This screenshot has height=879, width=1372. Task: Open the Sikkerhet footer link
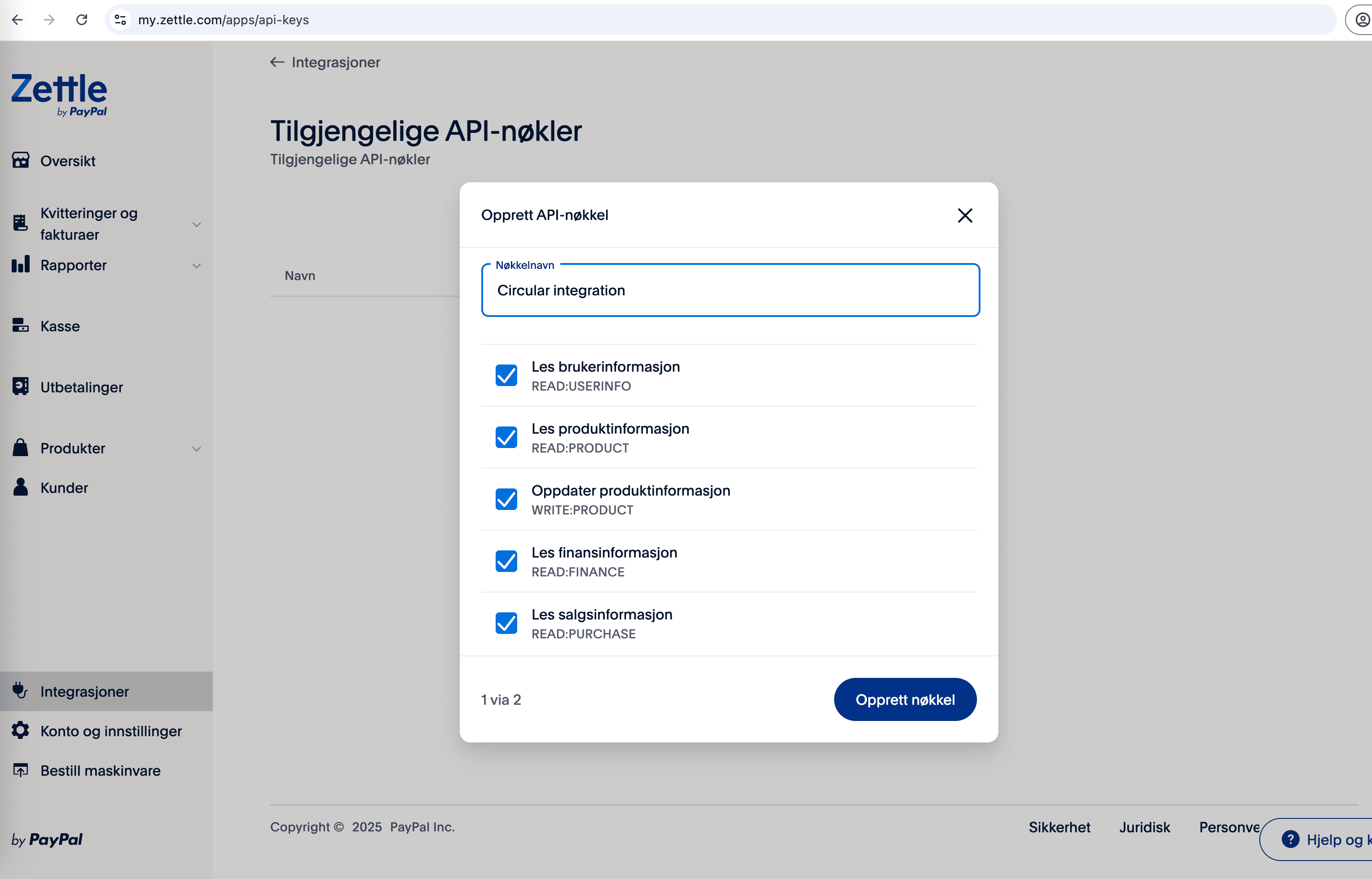click(1059, 827)
